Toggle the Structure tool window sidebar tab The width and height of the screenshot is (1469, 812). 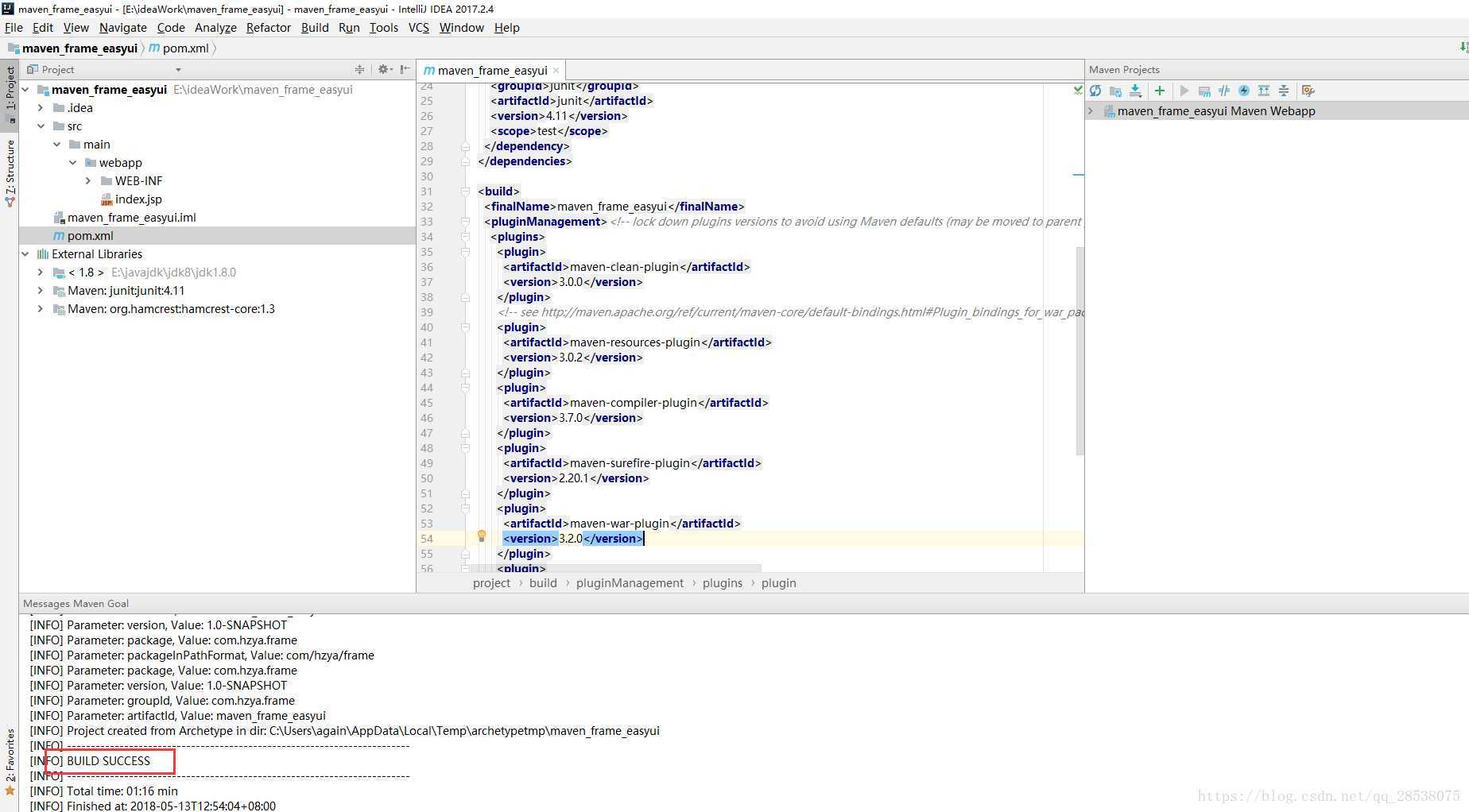click(x=10, y=171)
